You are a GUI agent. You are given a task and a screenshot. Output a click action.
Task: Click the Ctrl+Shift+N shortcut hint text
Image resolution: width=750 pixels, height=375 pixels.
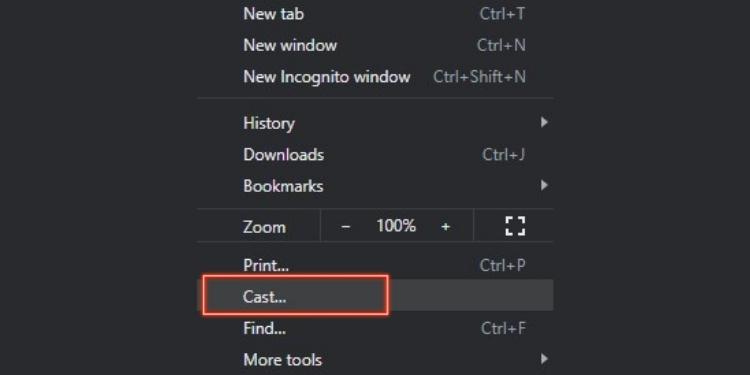pos(479,77)
